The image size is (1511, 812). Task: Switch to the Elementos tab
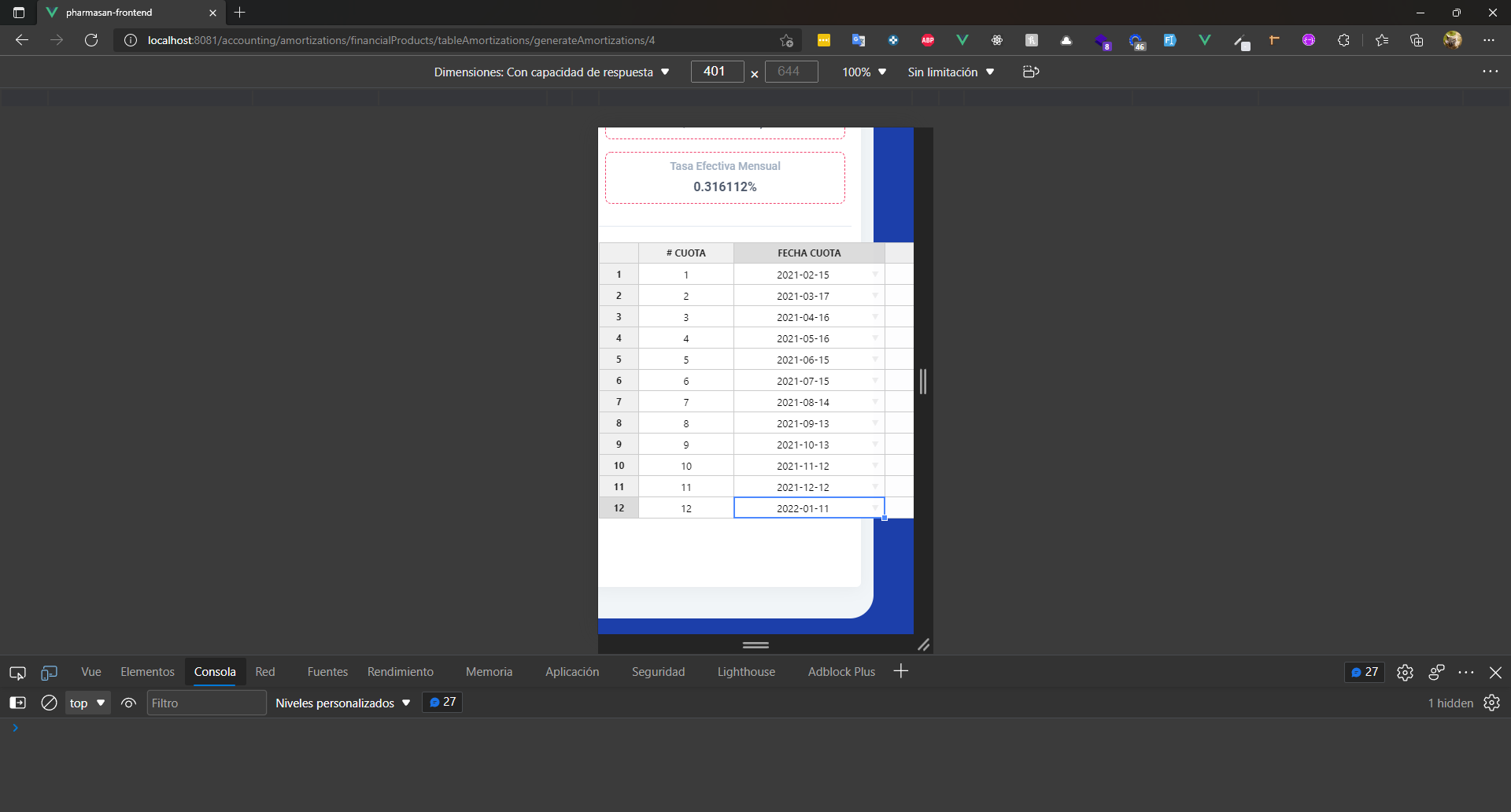click(147, 672)
